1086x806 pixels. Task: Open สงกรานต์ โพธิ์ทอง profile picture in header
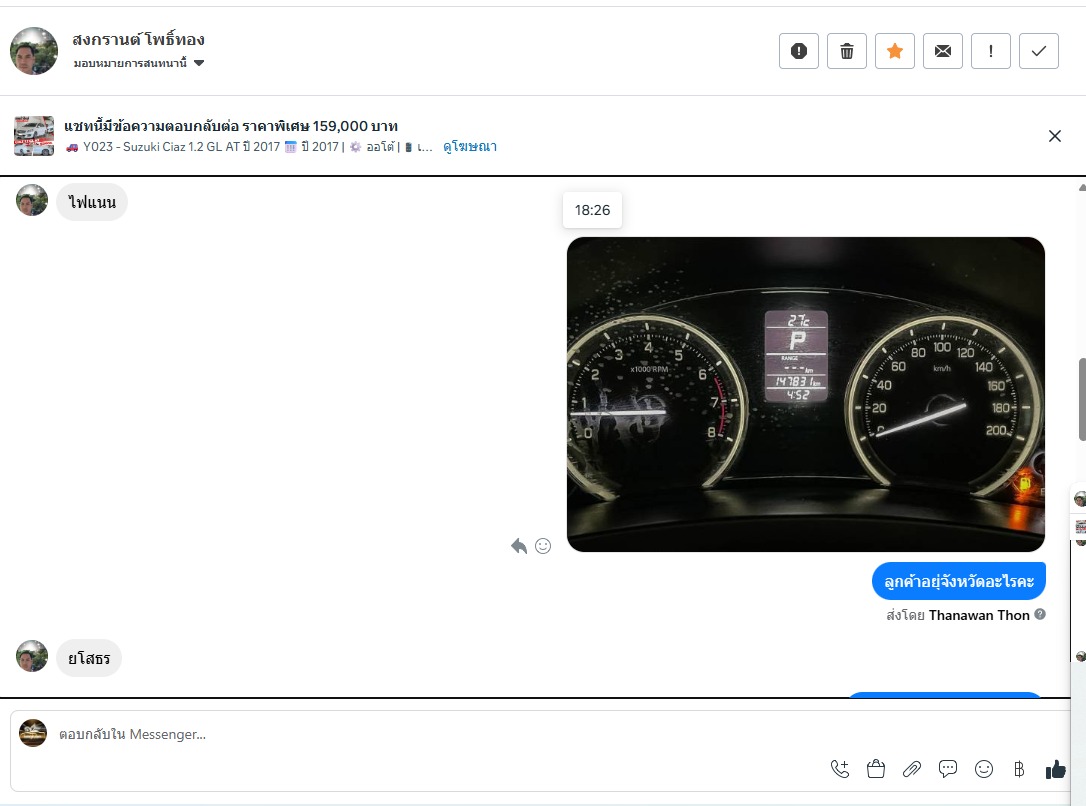[34, 51]
